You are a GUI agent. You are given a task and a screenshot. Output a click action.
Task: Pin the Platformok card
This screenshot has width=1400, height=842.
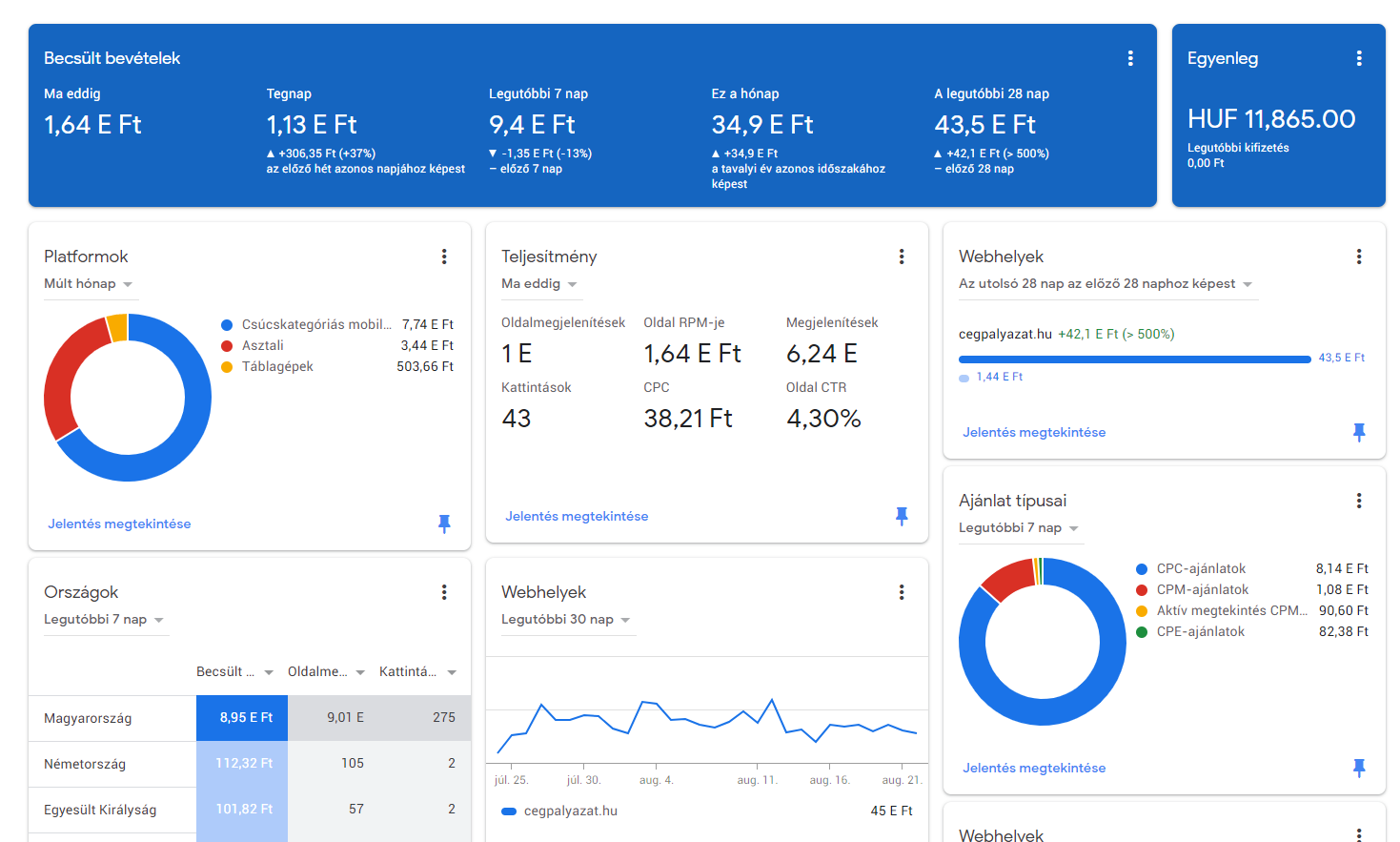[x=444, y=524]
